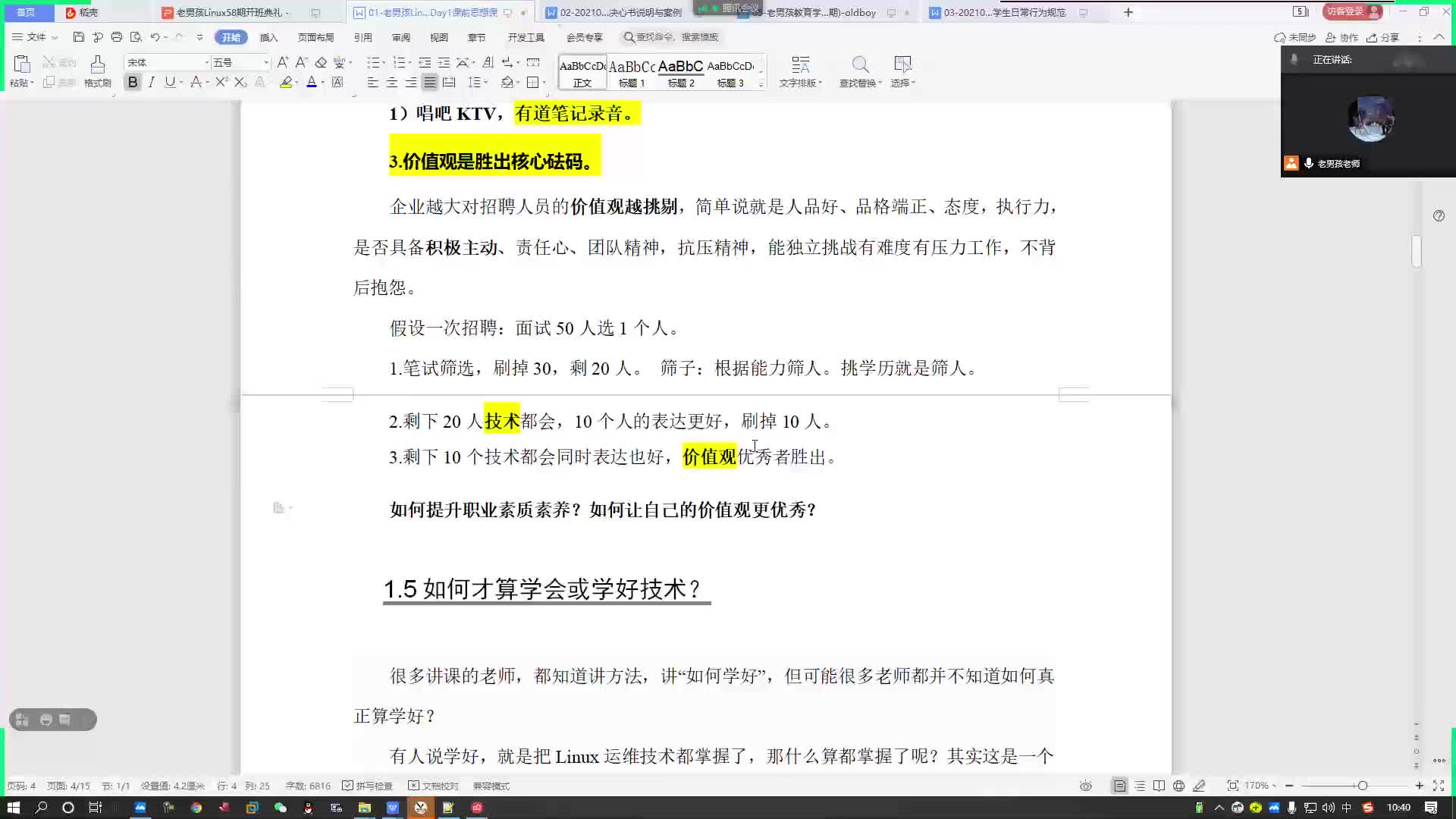Select the text highlight color icon
The height and width of the screenshot is (819, 1456).
(286, 82)
